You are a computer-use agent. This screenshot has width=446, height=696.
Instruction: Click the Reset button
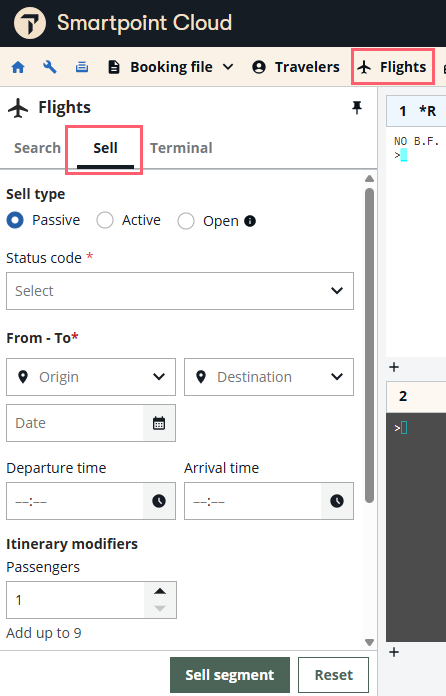coord(334,675)
